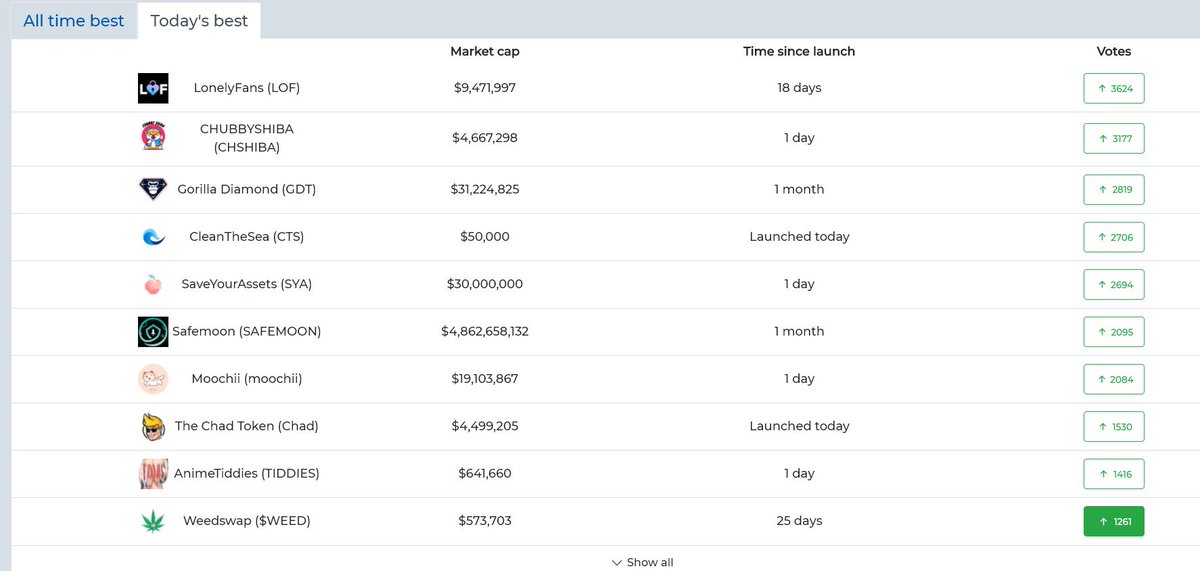
Task: Open the Gorilla Diamond (GDT) name
Action: [x=247, y=189]
